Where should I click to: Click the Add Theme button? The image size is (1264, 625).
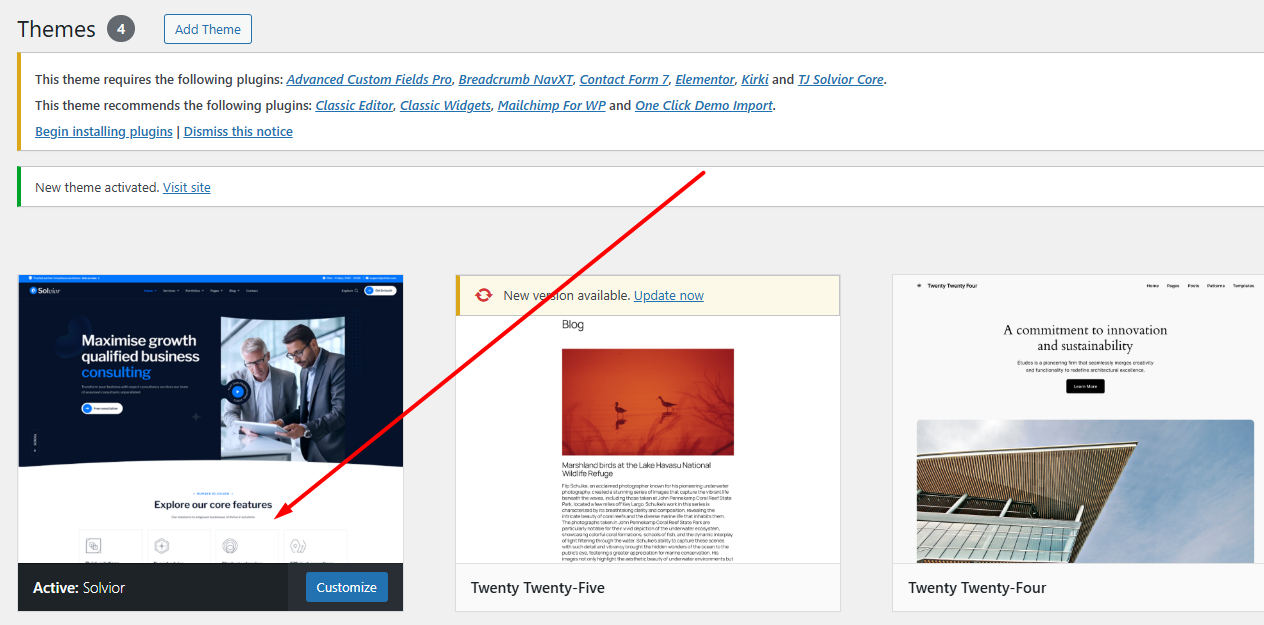(208, 29)
